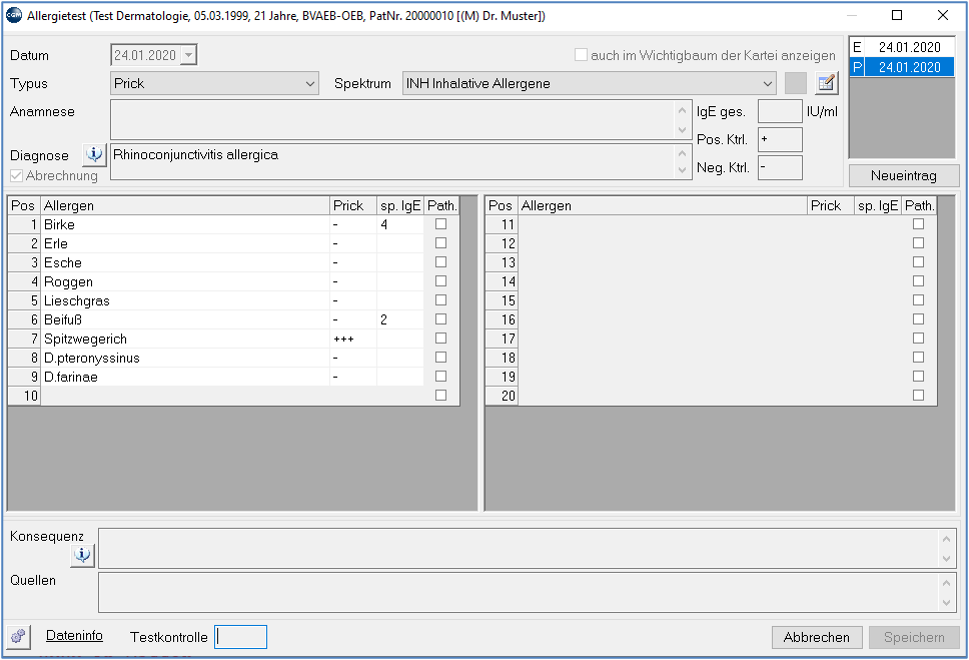969x660 pixels.
Task: Open the Spektrum edit icon button
Action: (826, 83)
